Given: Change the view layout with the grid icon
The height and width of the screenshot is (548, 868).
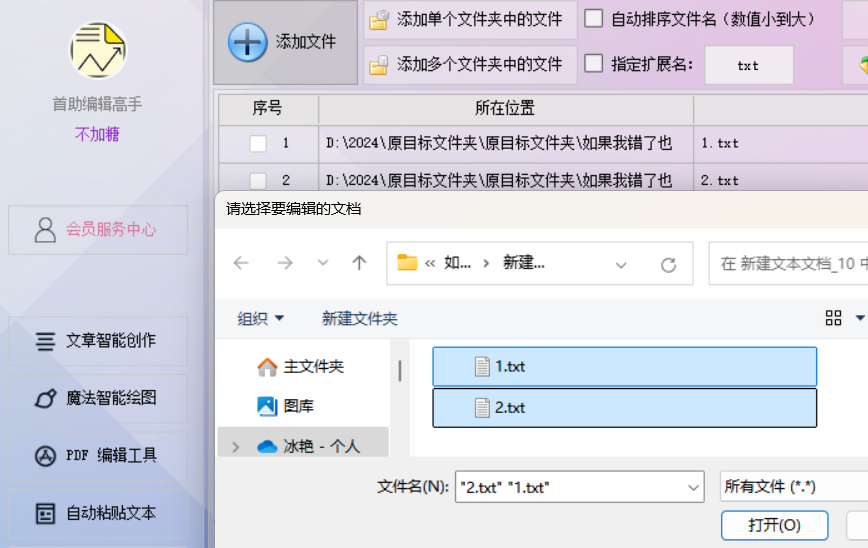Looking at the screenshot, I should coord(833,318).
